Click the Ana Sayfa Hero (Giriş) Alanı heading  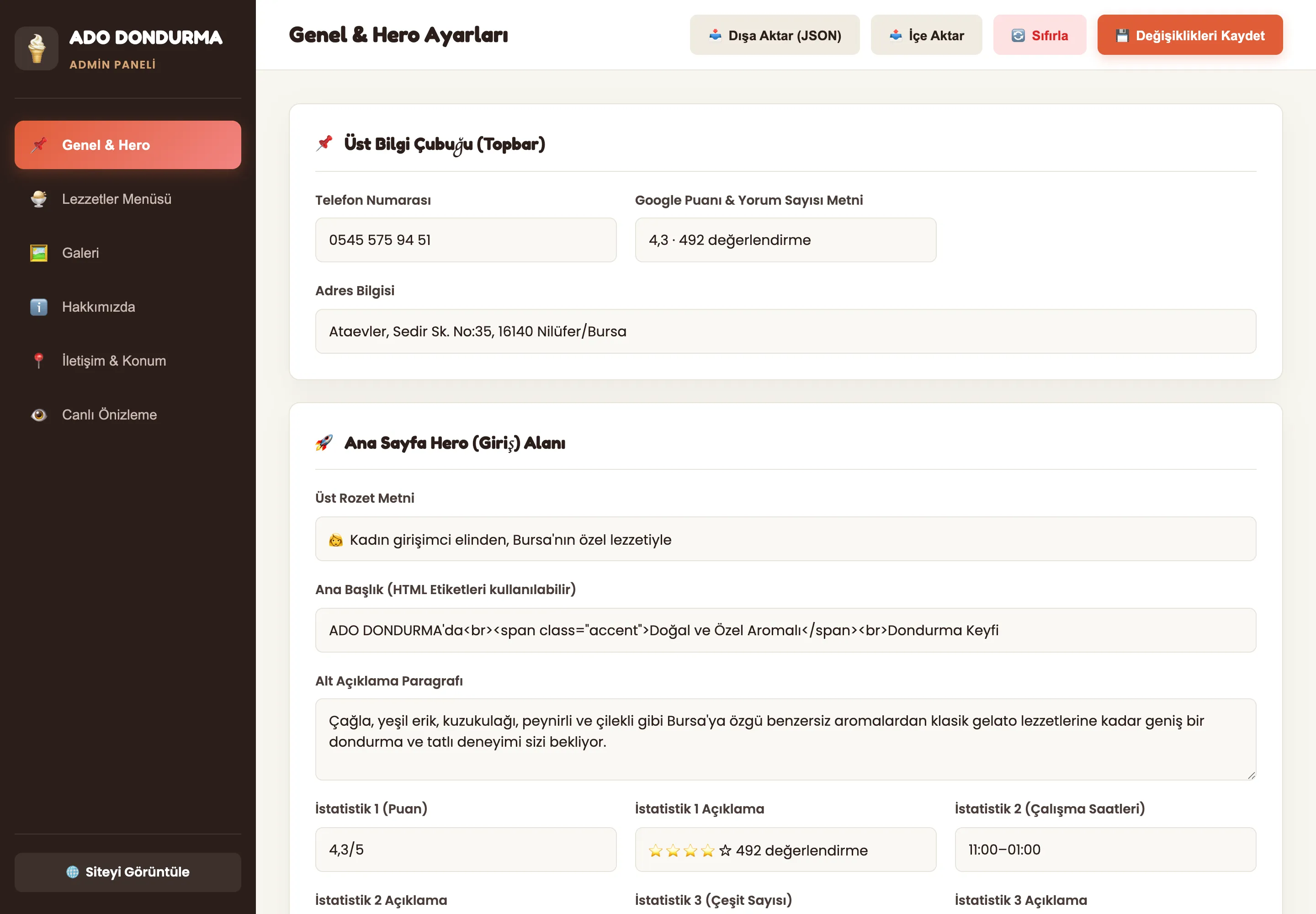455,443
